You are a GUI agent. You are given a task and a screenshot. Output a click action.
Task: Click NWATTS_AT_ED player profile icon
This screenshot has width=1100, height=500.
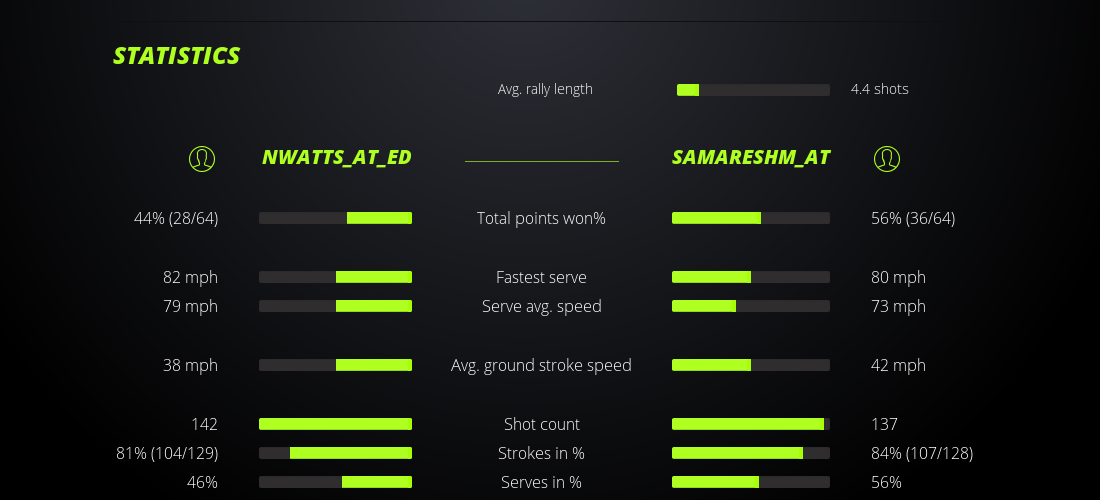(202, 158)
